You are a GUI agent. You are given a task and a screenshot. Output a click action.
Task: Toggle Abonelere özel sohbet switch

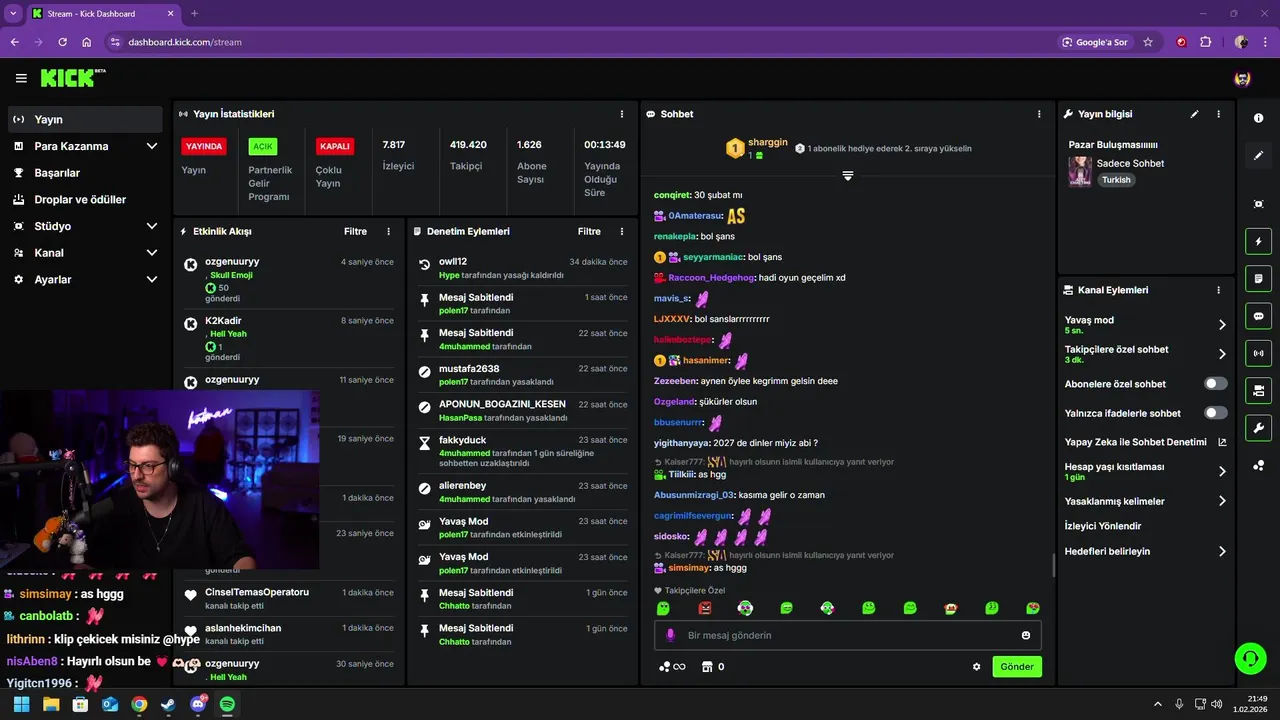[1215, 384]
